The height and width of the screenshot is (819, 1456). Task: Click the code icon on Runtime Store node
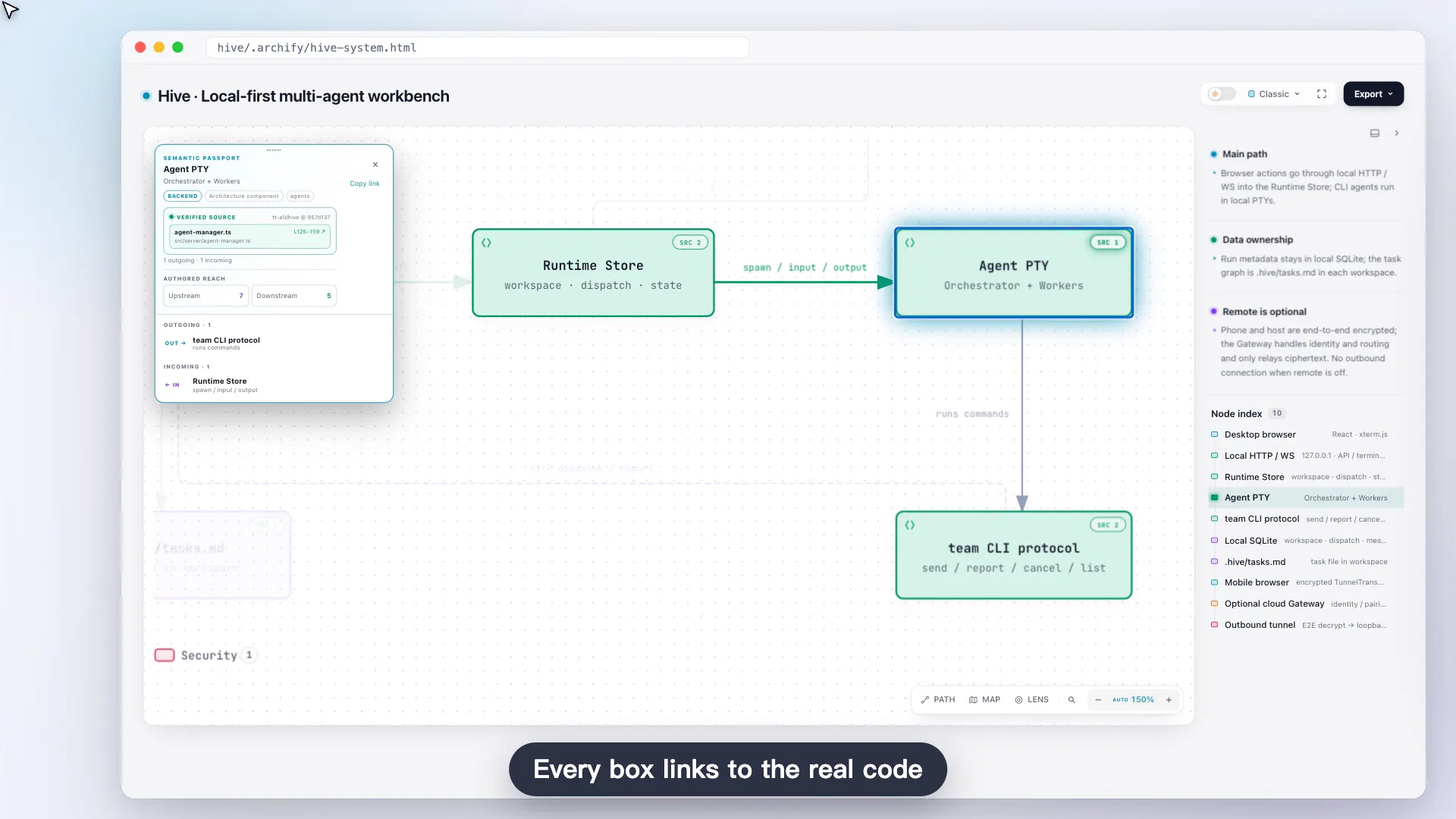point(487,243)
